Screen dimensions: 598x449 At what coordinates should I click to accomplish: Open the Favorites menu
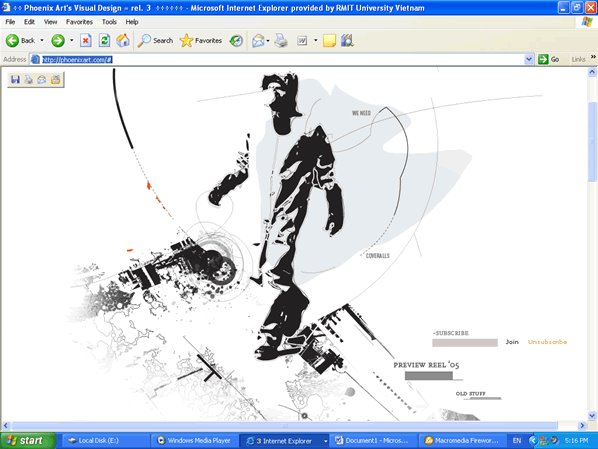[79, 22]
